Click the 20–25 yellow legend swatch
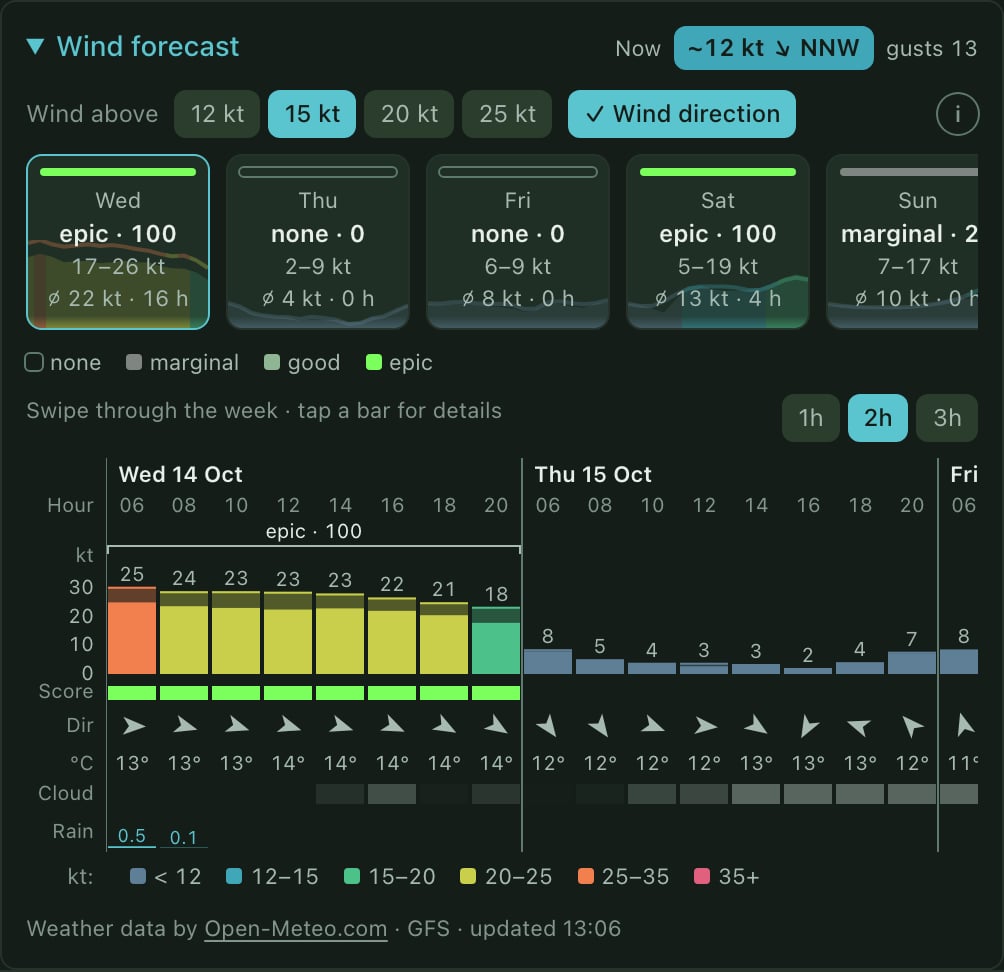This screenshot has height=972, width=1004. (468, 876)
